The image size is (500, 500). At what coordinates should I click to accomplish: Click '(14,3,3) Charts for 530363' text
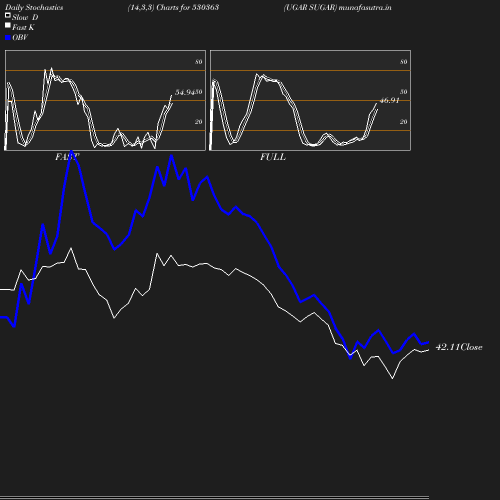pos(173,8)
